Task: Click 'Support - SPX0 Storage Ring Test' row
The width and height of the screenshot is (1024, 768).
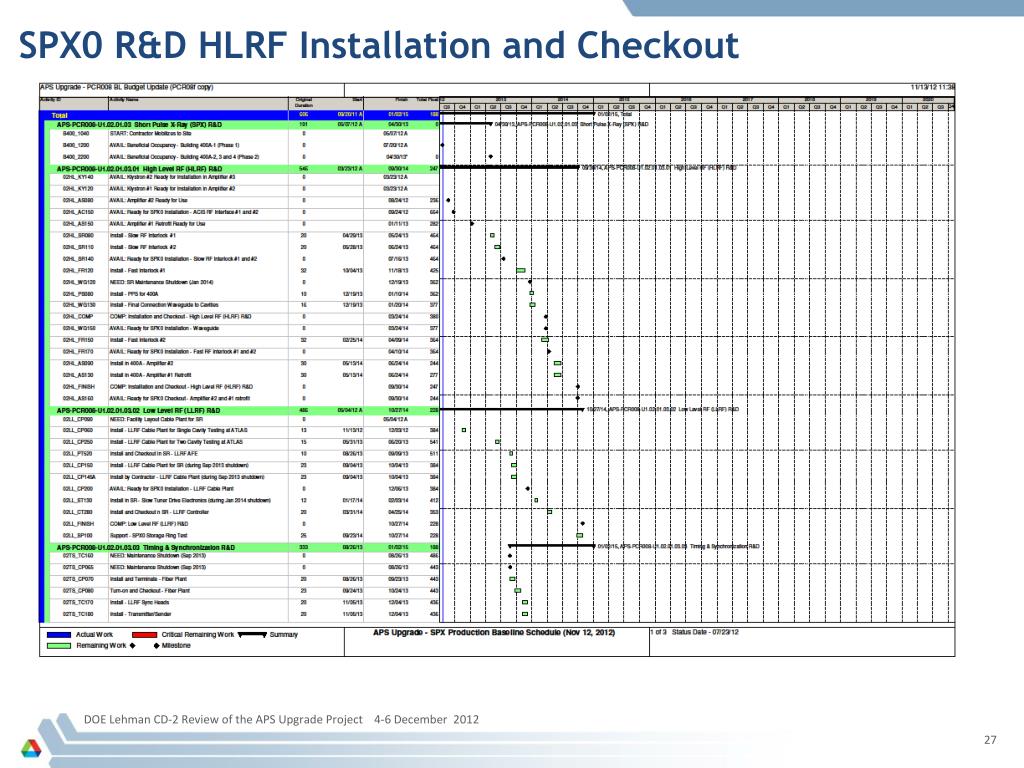Action: click(245, 536)
